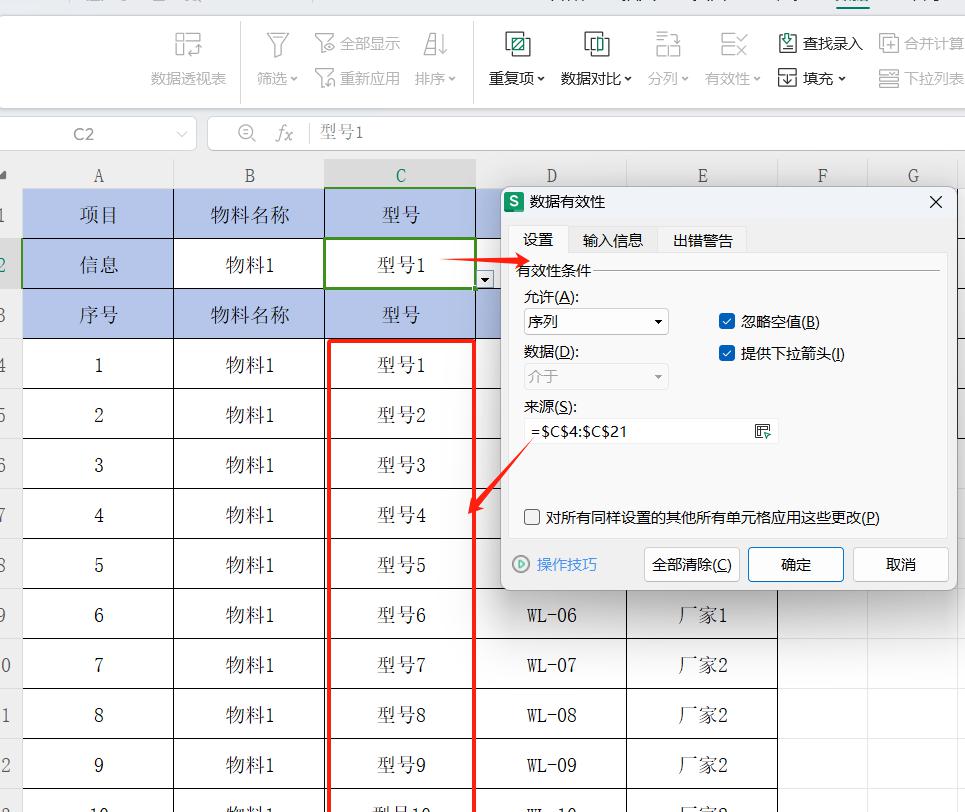This screenshot has width=965, height=812.
Task: Select column F header
Action: pos(823,175)
